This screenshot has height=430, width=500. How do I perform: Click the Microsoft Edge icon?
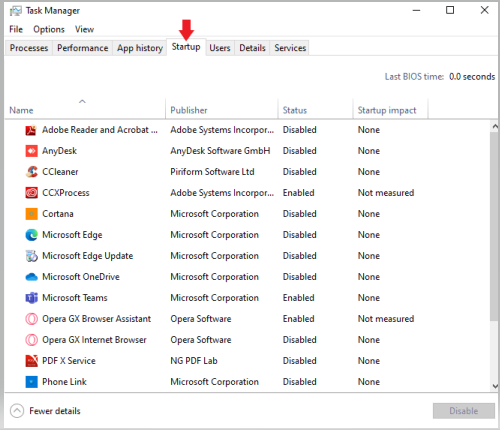[x=31, y=235]
